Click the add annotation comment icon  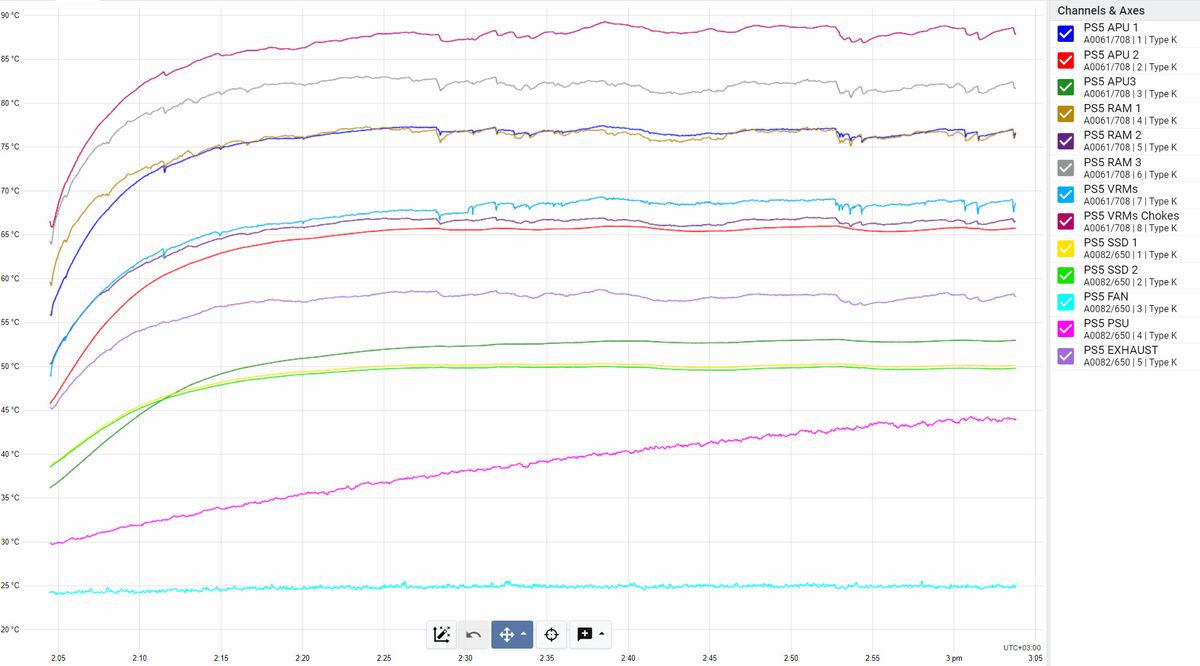[x=584, y=634]
